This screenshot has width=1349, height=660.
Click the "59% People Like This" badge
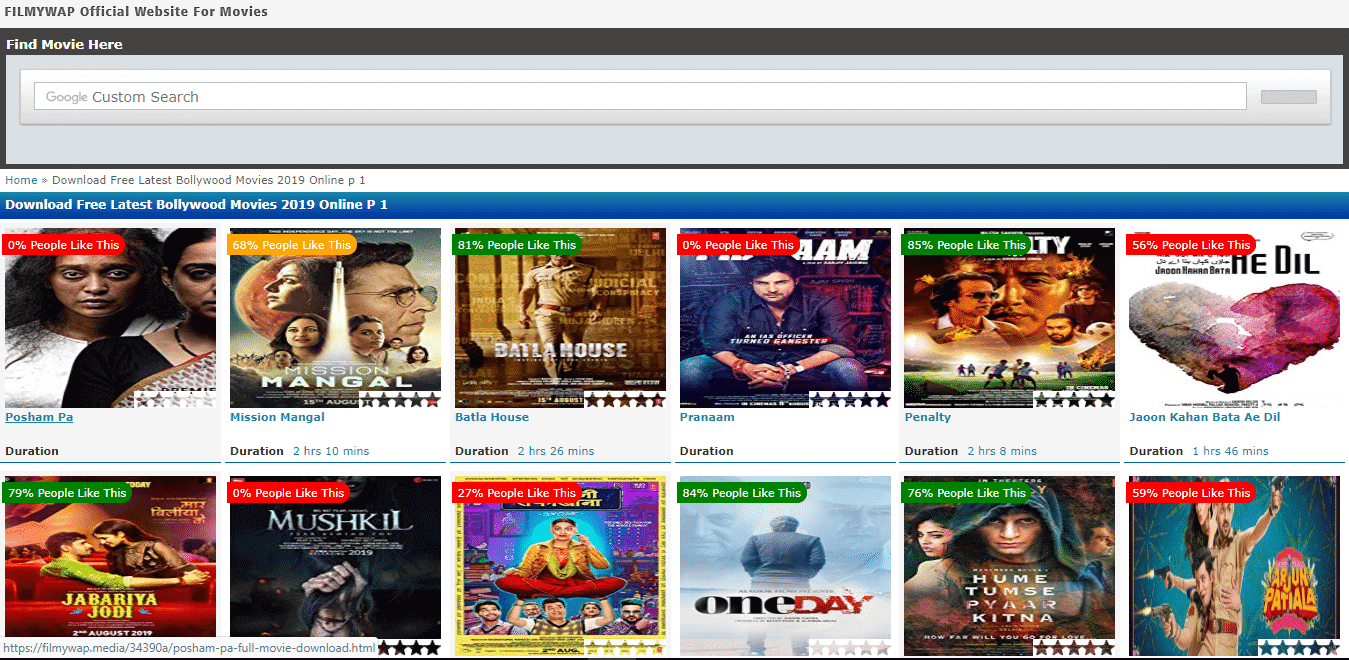coord(1192,493)
